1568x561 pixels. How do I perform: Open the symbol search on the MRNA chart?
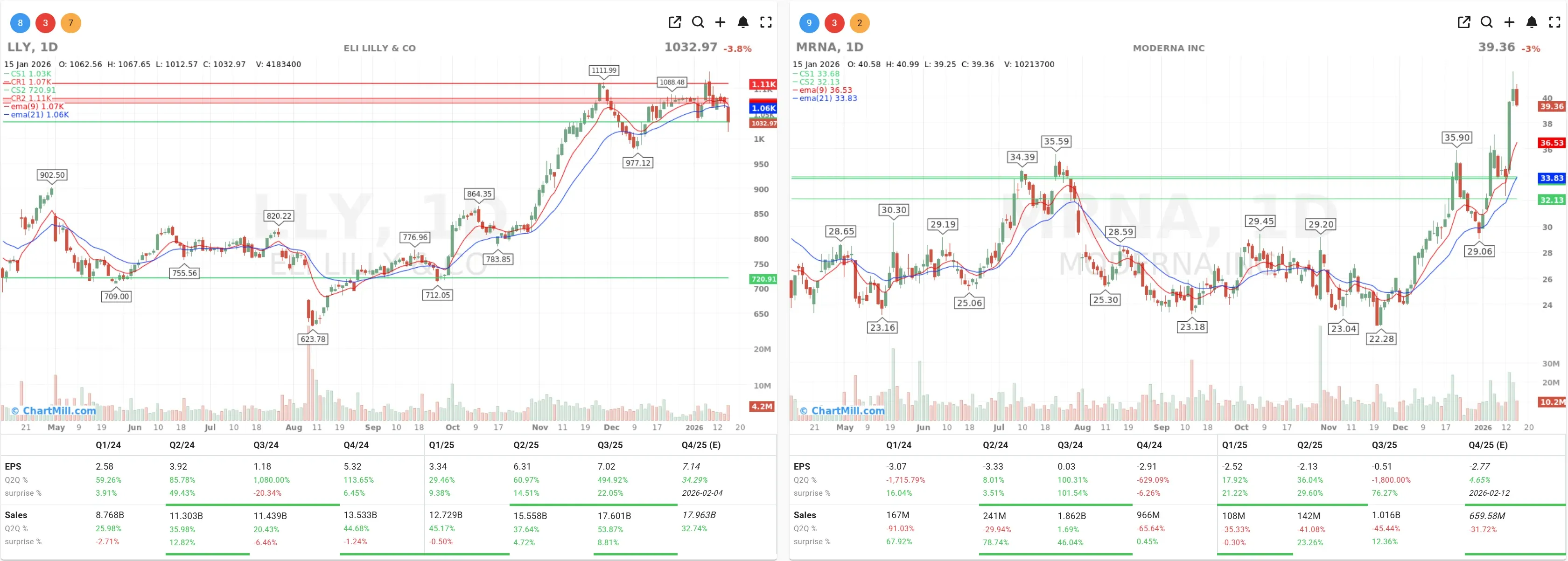point(1486,22)
